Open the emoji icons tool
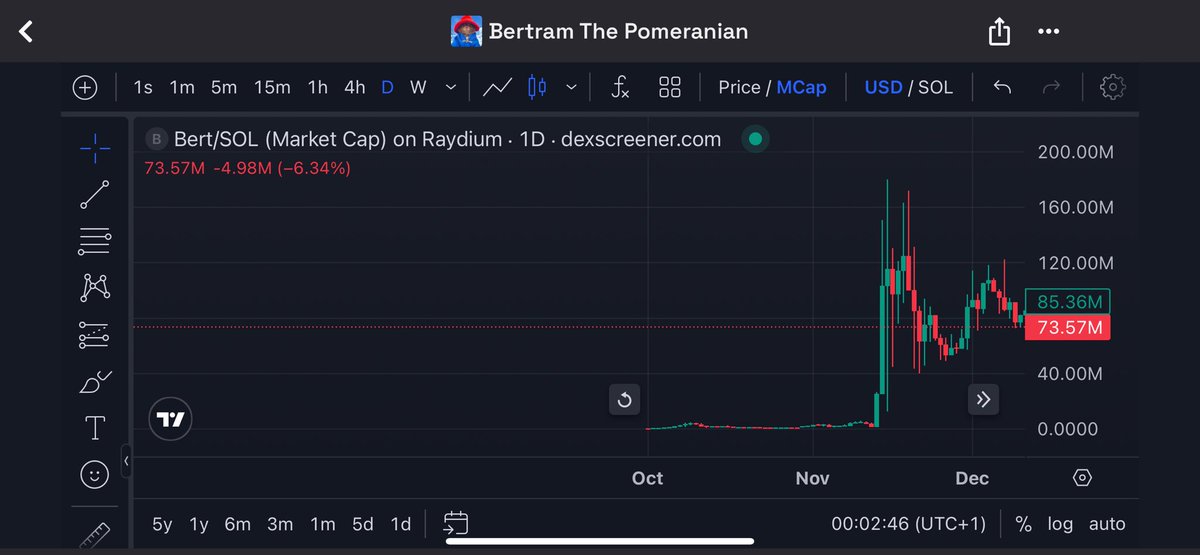The image size is (1200, 555). click(95, 476)
